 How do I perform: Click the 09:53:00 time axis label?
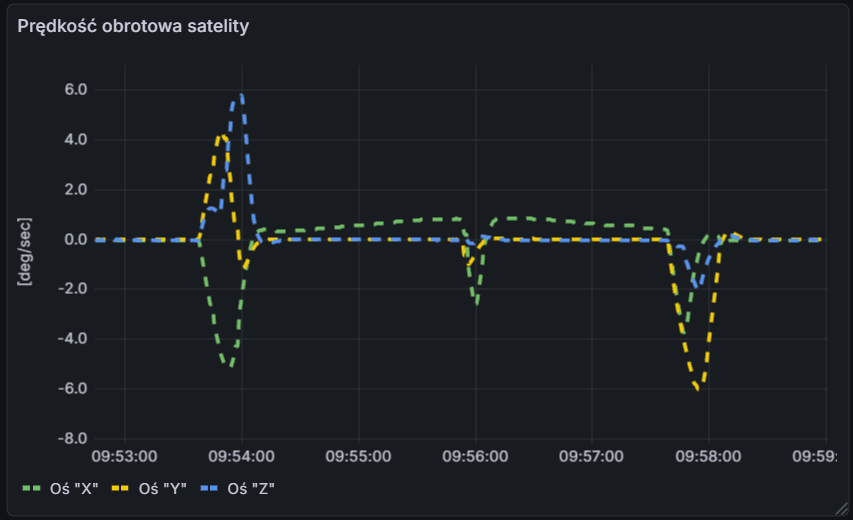pos(125,456)
